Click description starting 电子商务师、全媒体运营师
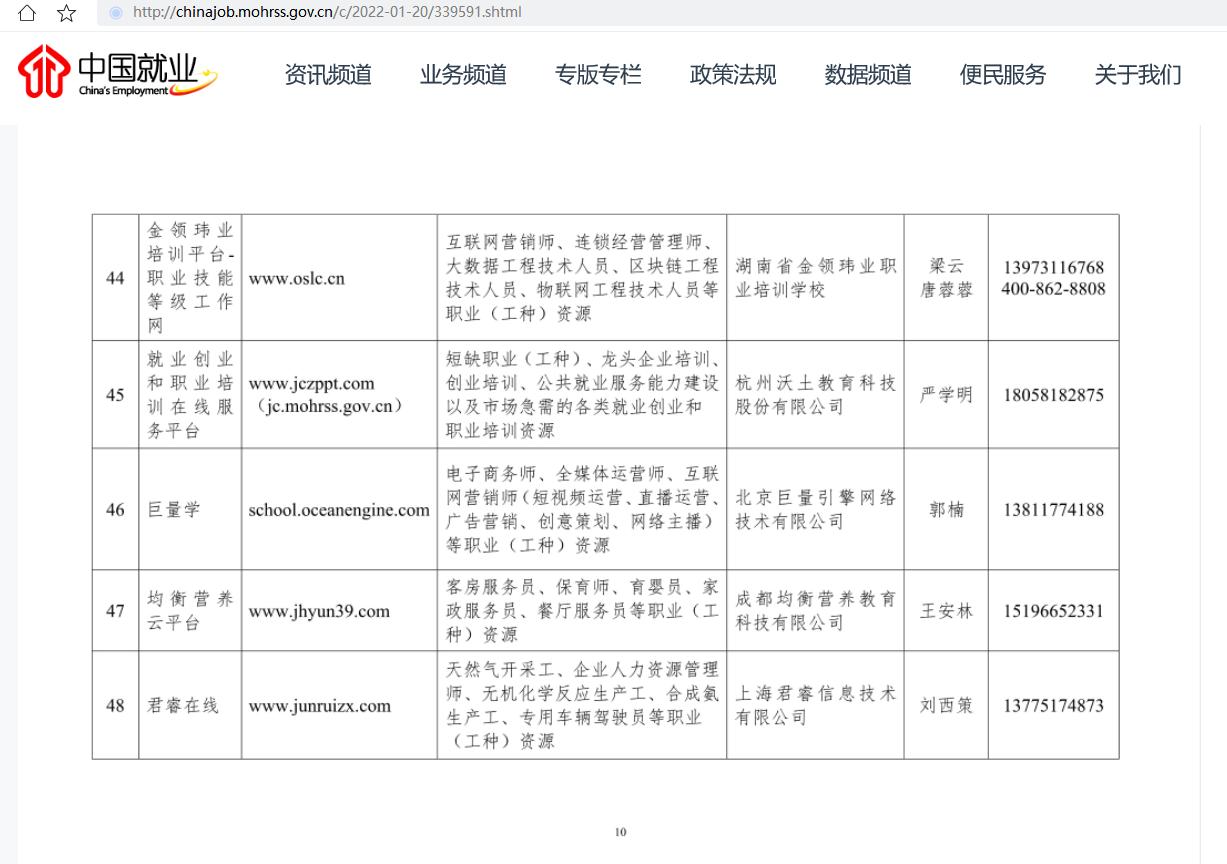 582,510
